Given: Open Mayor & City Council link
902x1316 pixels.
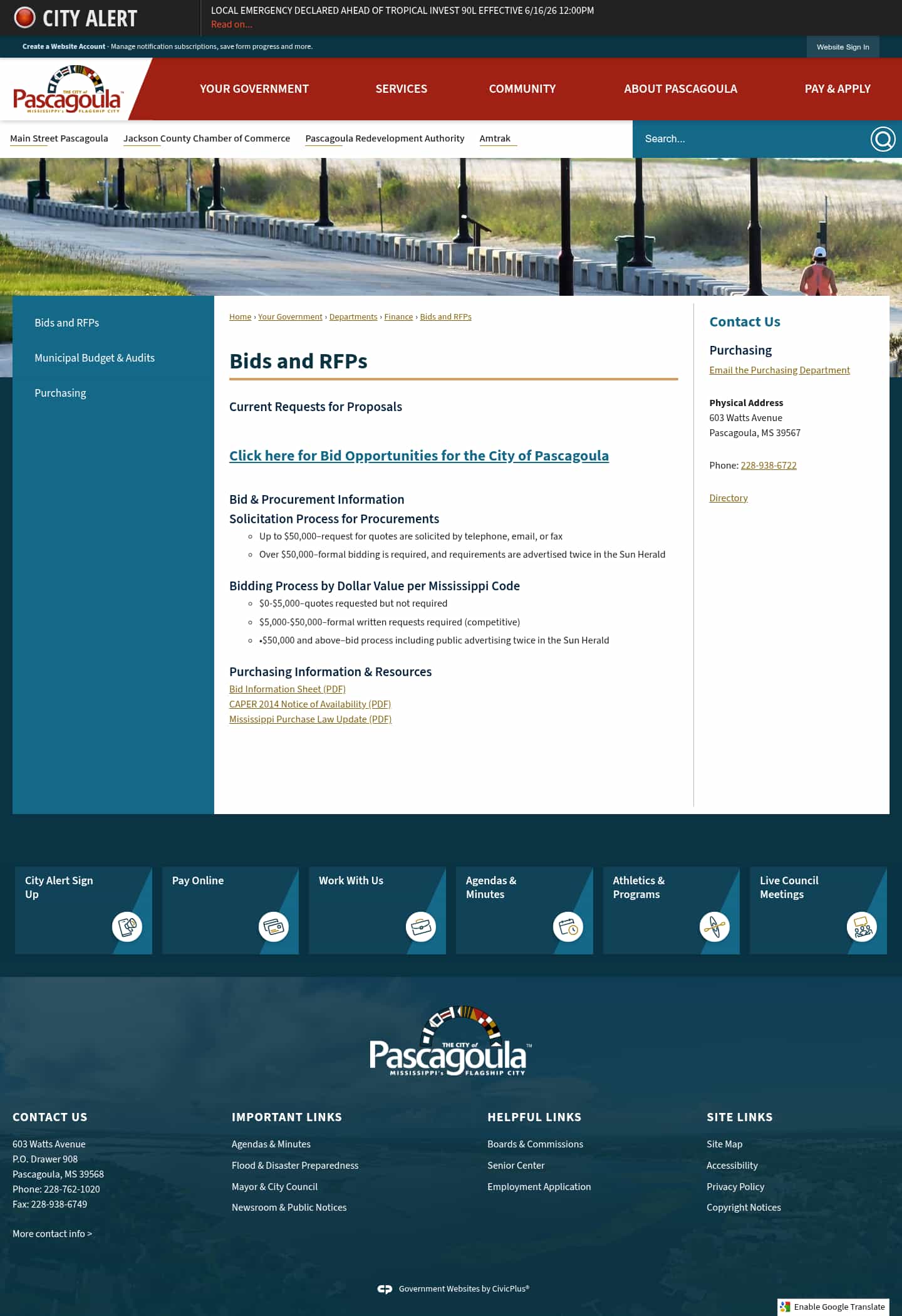Looking at the screenshot, I should tap(274, 1187).
